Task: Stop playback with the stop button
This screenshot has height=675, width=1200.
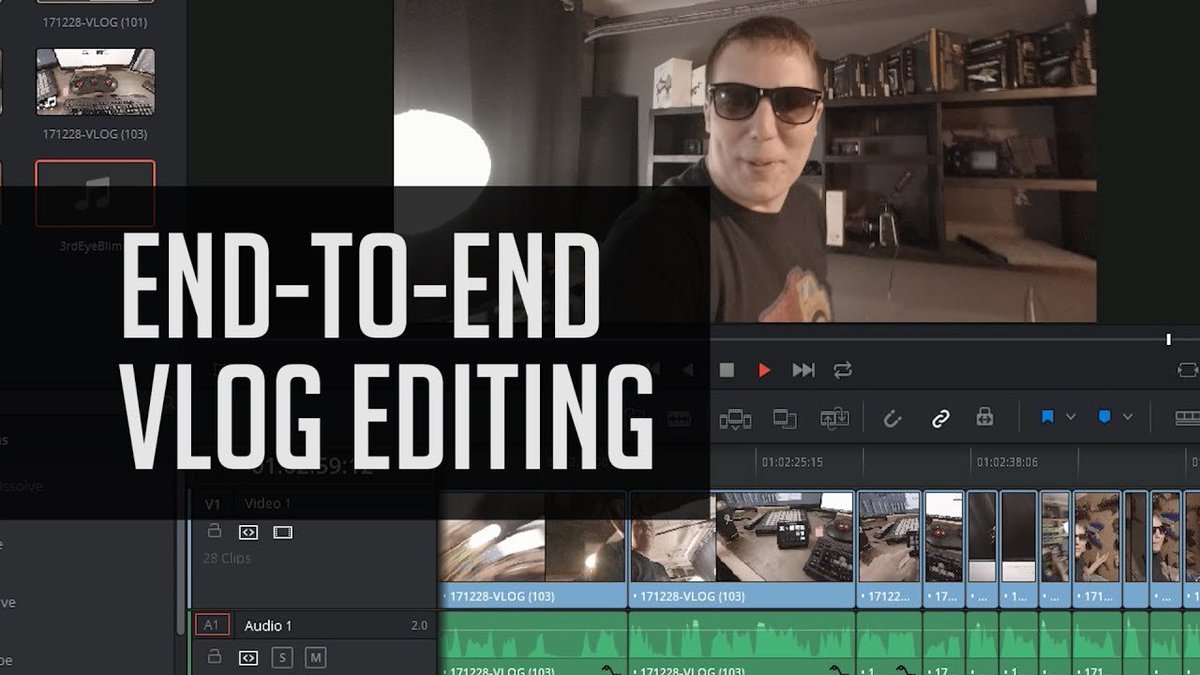Action: click(x=727, y=370)
